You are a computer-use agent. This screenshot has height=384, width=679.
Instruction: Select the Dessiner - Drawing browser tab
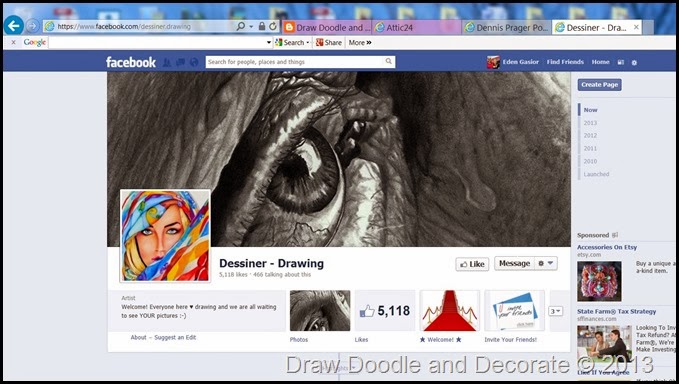597,27
